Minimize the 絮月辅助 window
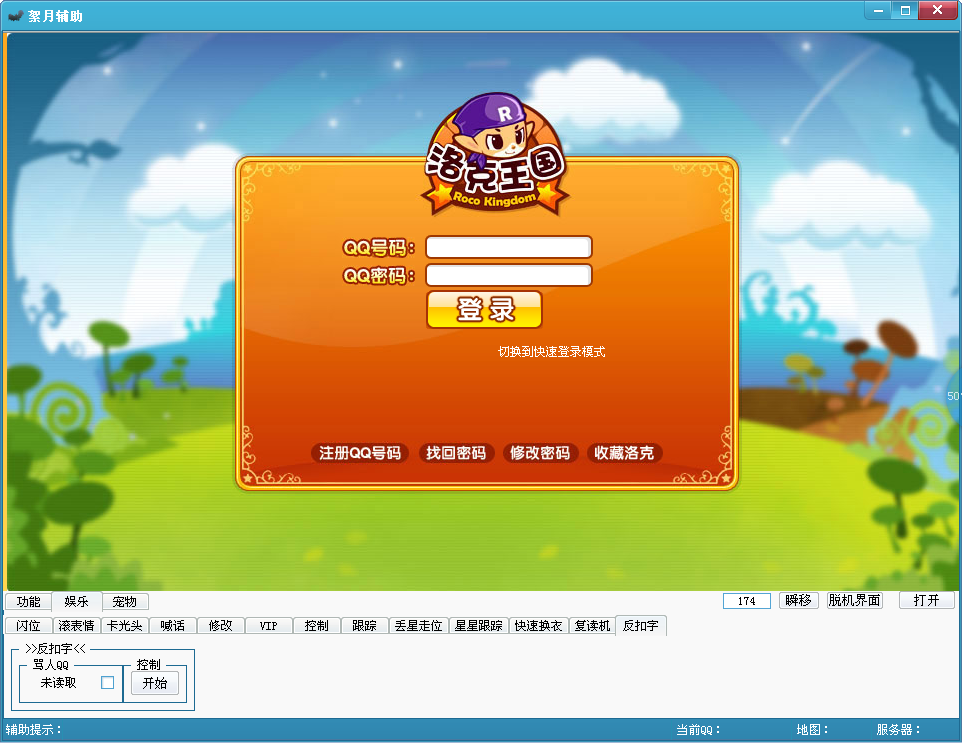The image size is (962, 743). 879,10
